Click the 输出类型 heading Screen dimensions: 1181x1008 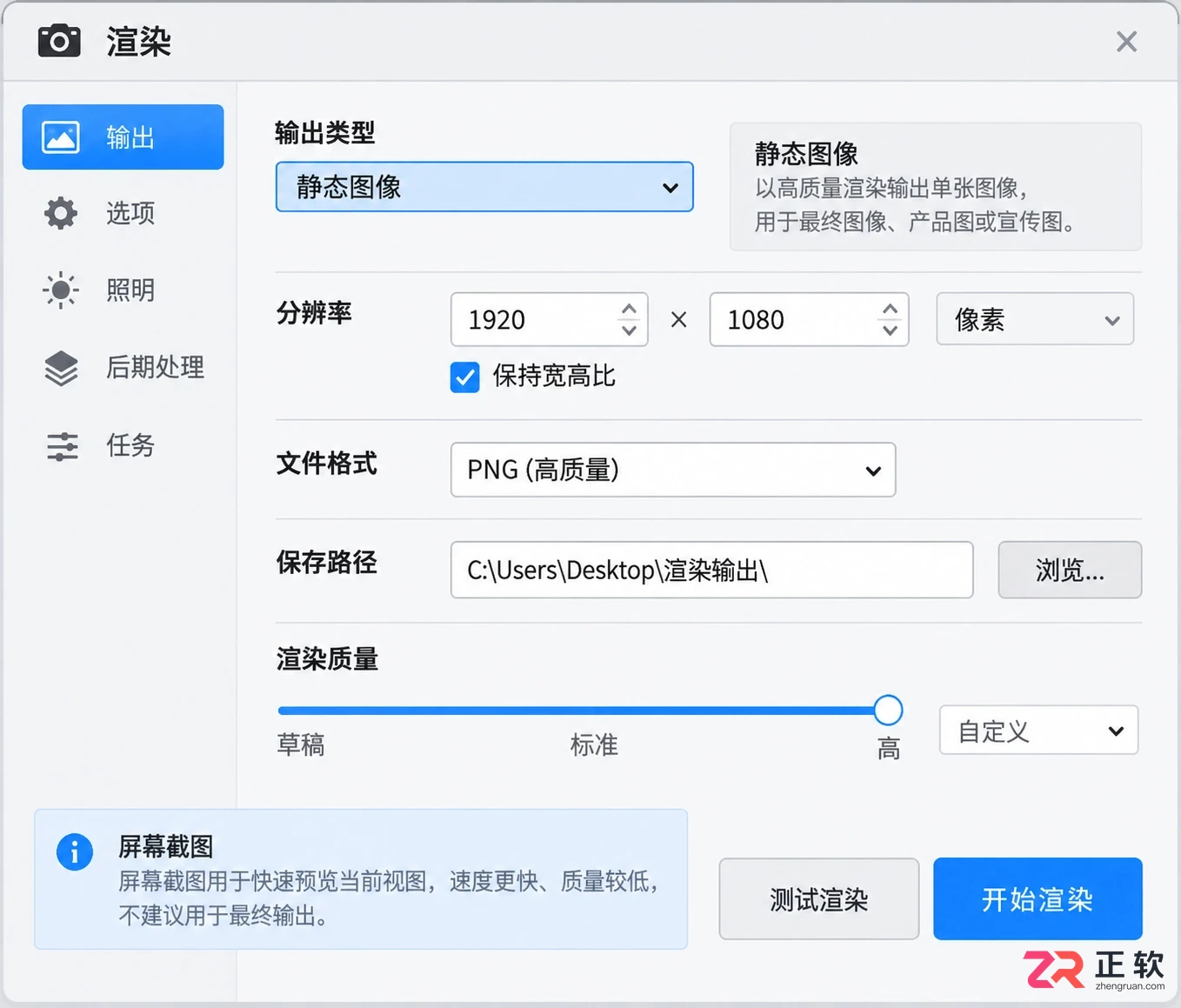click(325, 133)
